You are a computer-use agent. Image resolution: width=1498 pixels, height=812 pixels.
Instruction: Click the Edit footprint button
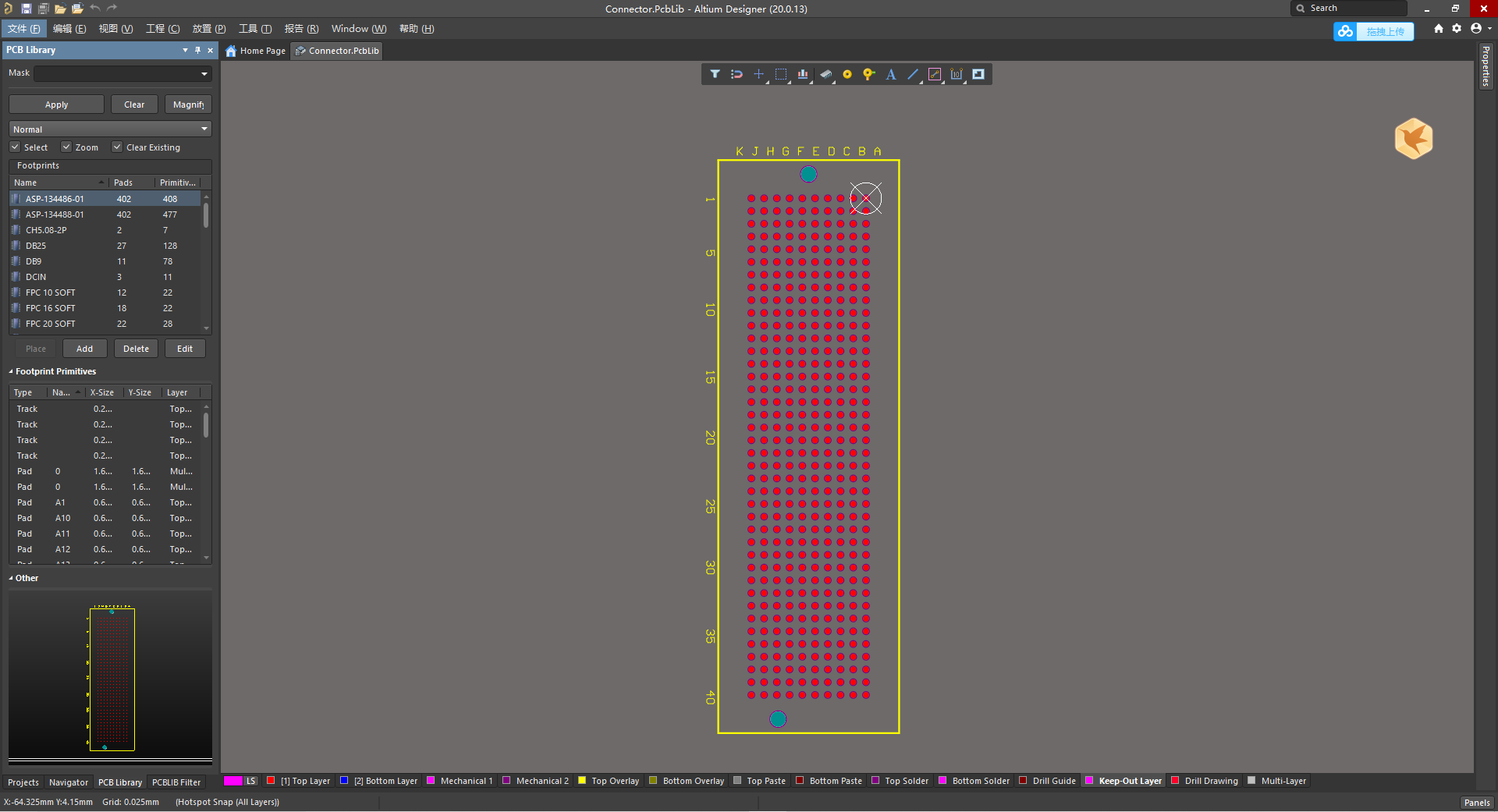(x=185, y=349)
